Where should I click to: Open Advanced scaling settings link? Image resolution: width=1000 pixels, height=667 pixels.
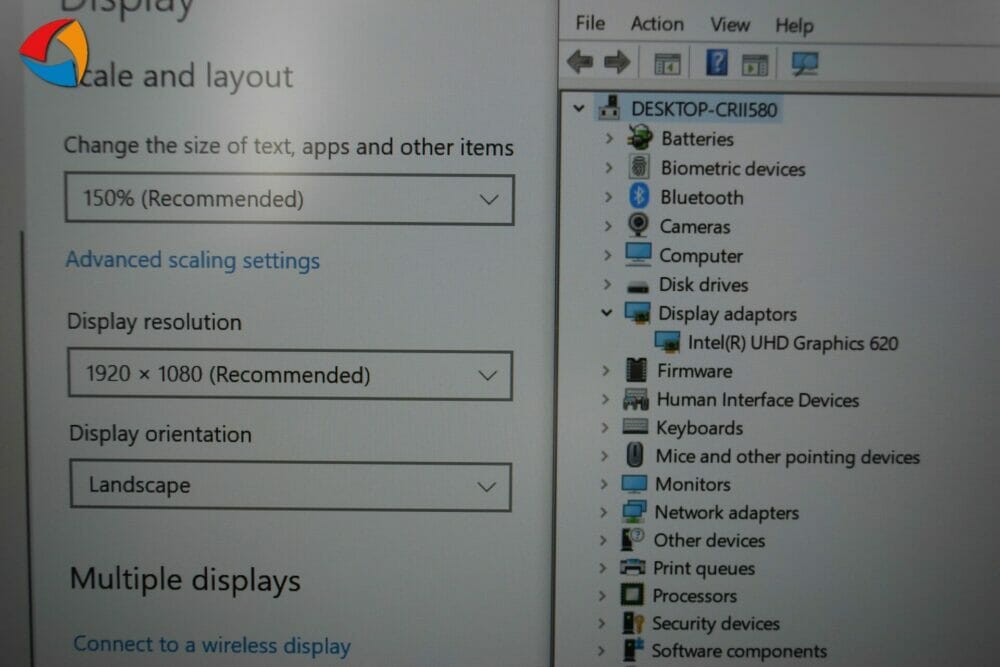193,260
